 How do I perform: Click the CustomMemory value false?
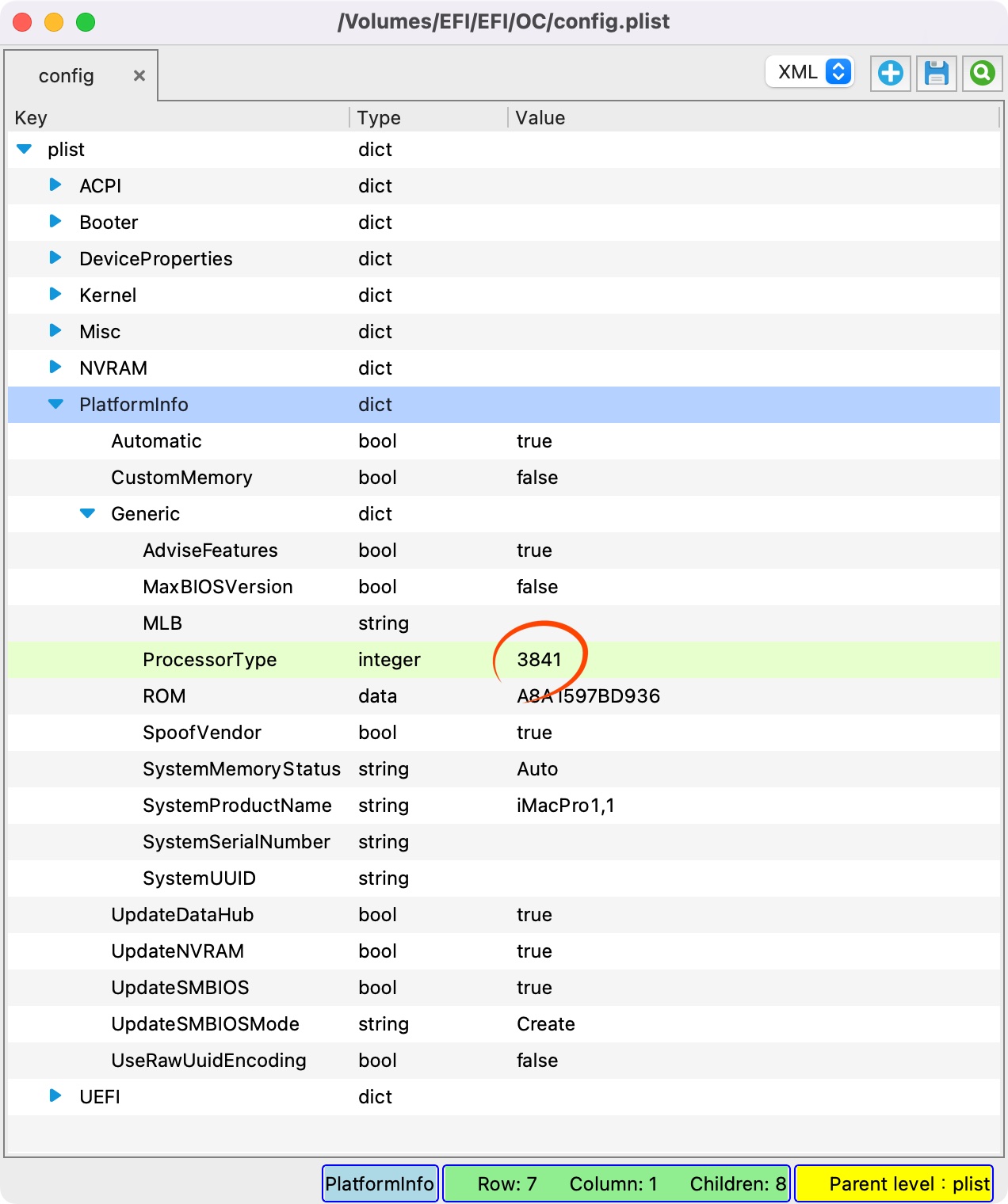537,478
